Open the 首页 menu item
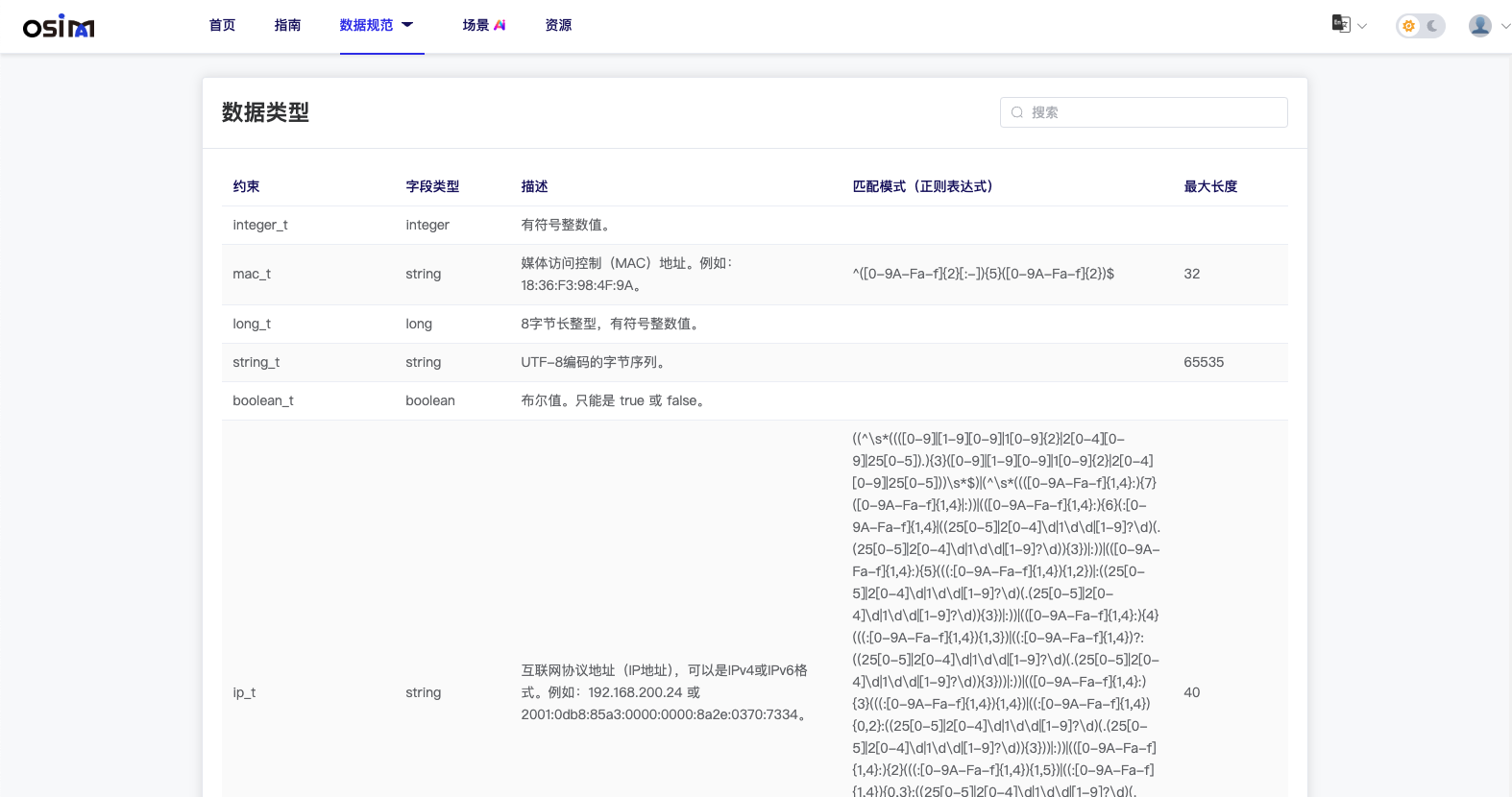Viewport: 1512px width, 797px height. (x=222, y=25)
